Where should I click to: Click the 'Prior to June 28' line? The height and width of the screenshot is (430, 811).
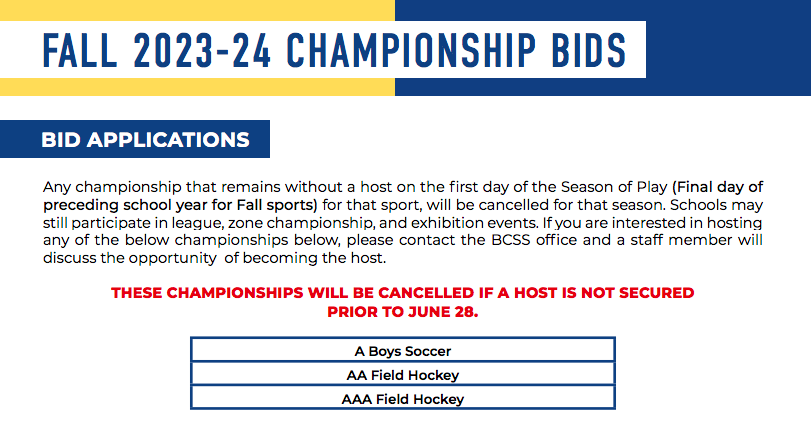point(402,312)
